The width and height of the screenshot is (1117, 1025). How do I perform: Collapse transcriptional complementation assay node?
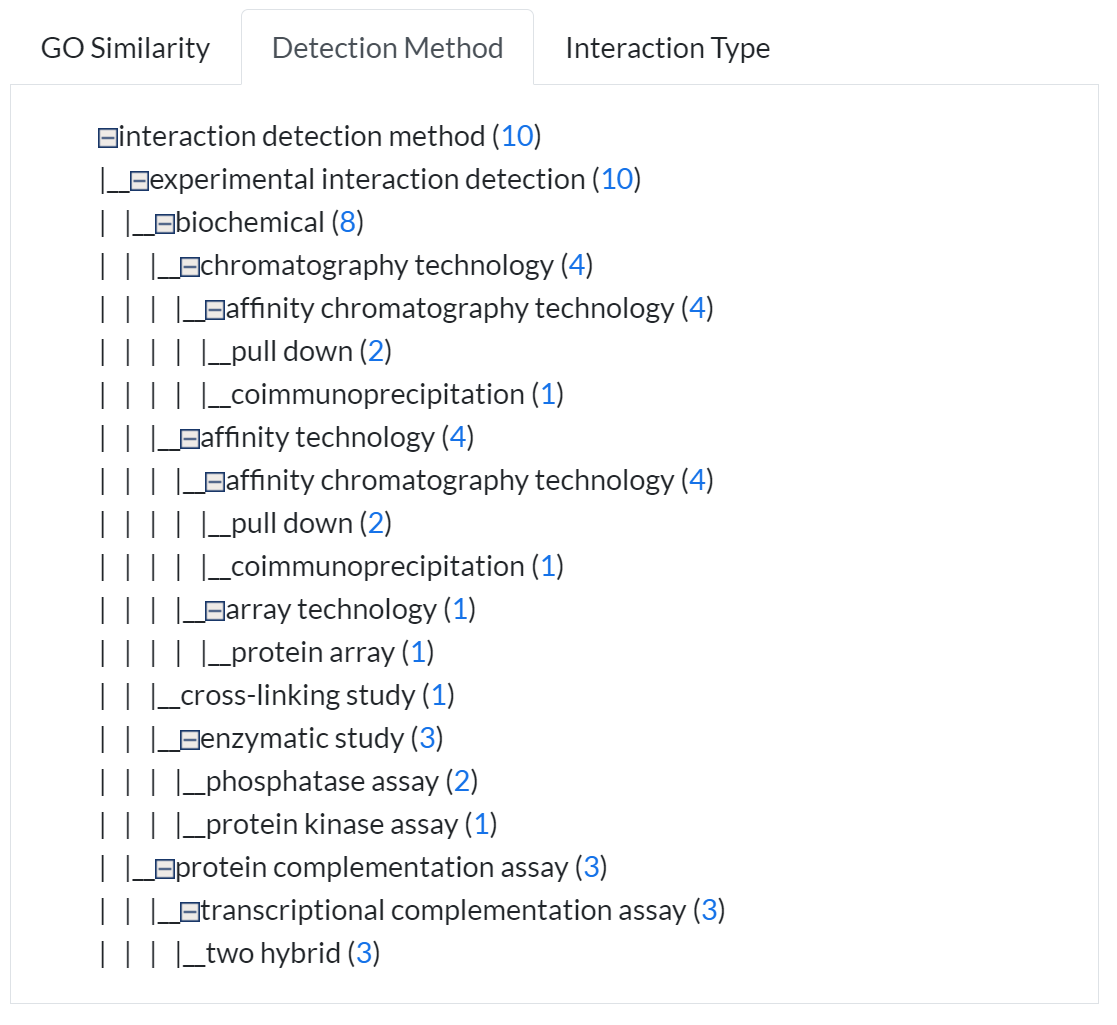pos(190,911)
